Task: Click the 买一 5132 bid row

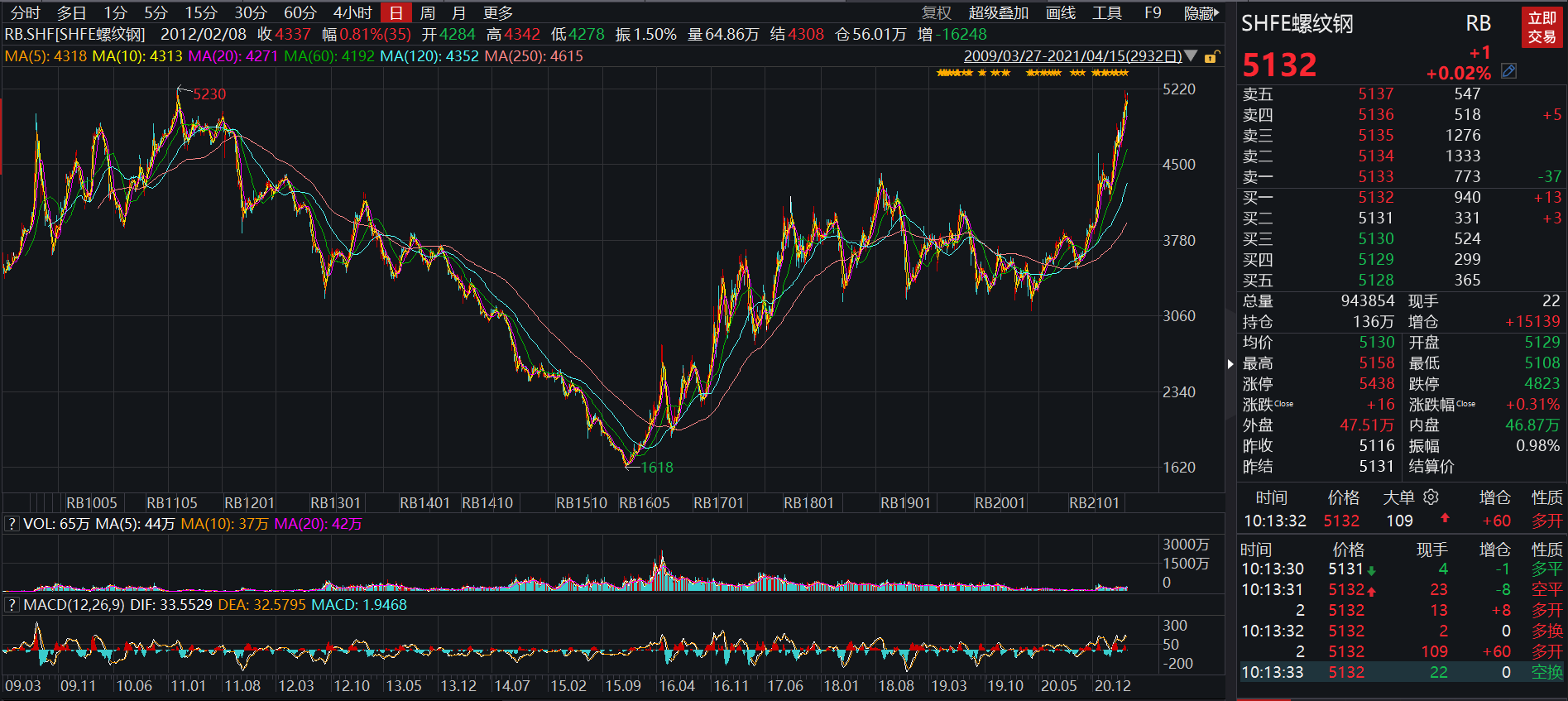Action: tap(1402, 197)
